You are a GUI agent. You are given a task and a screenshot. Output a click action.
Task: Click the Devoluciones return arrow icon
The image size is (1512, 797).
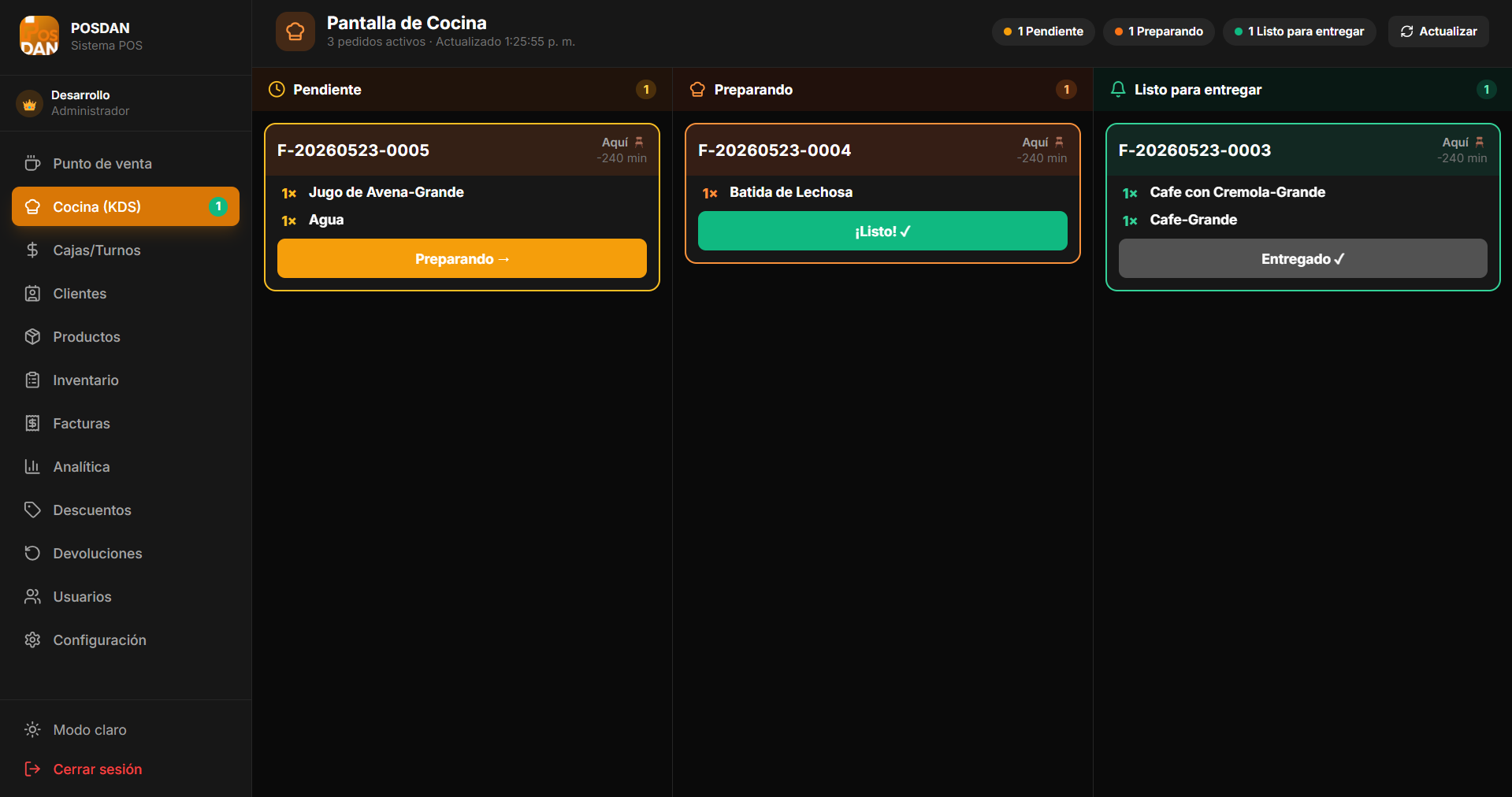click(x=32, y=553)
